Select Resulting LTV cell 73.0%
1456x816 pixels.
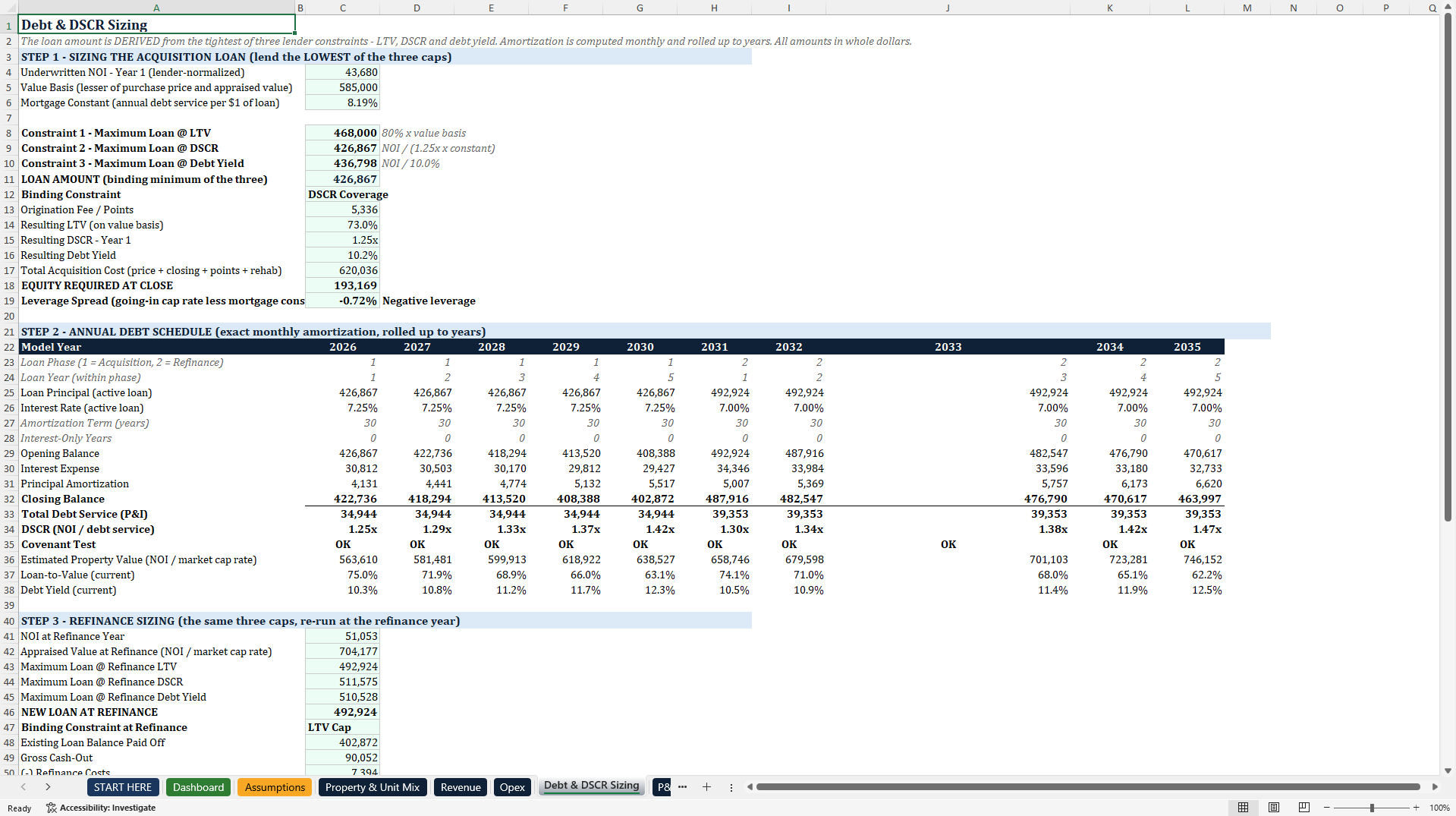[x=342, y=225]
